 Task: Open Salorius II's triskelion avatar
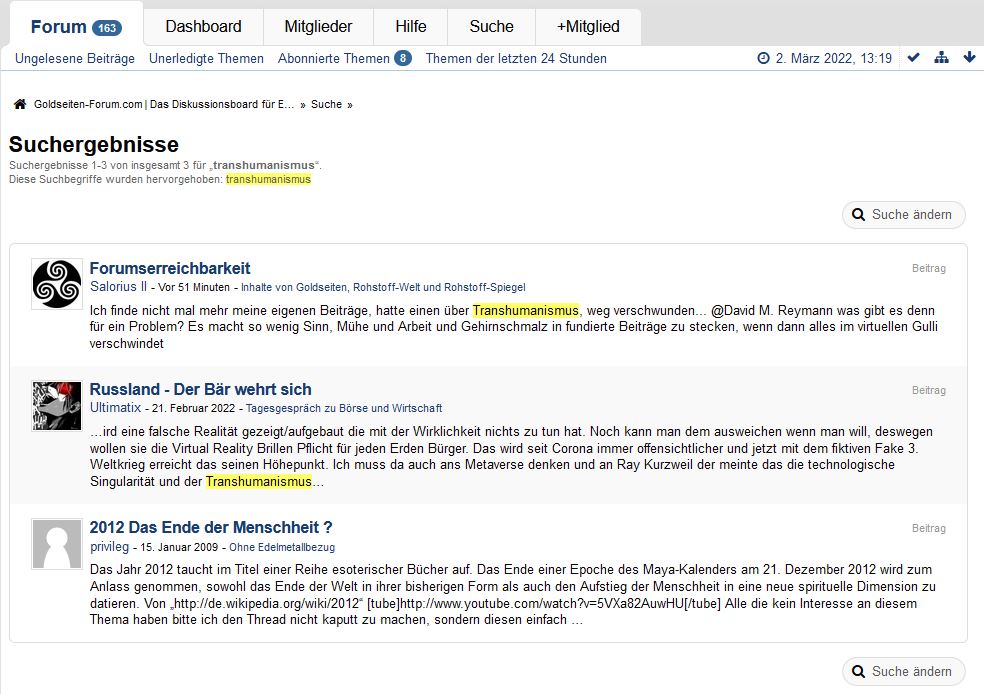click(x=56, y=283)
